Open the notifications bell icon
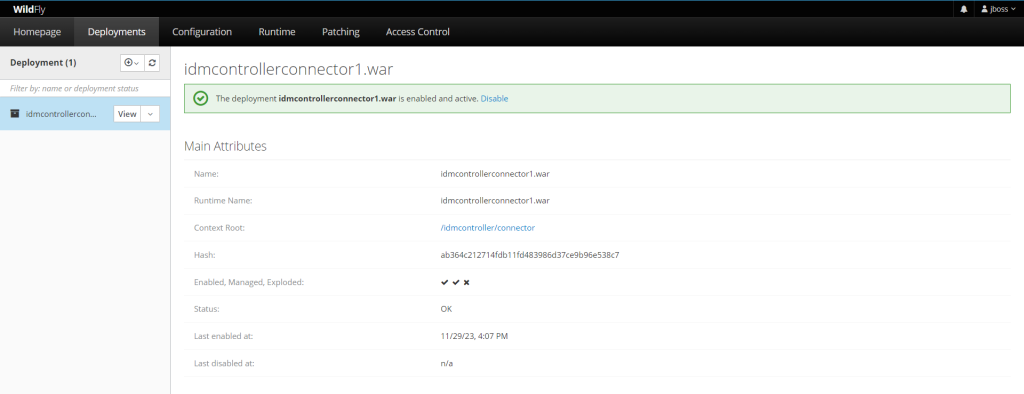The height and width of the screenshot is (394, 1024). [964, 9]
